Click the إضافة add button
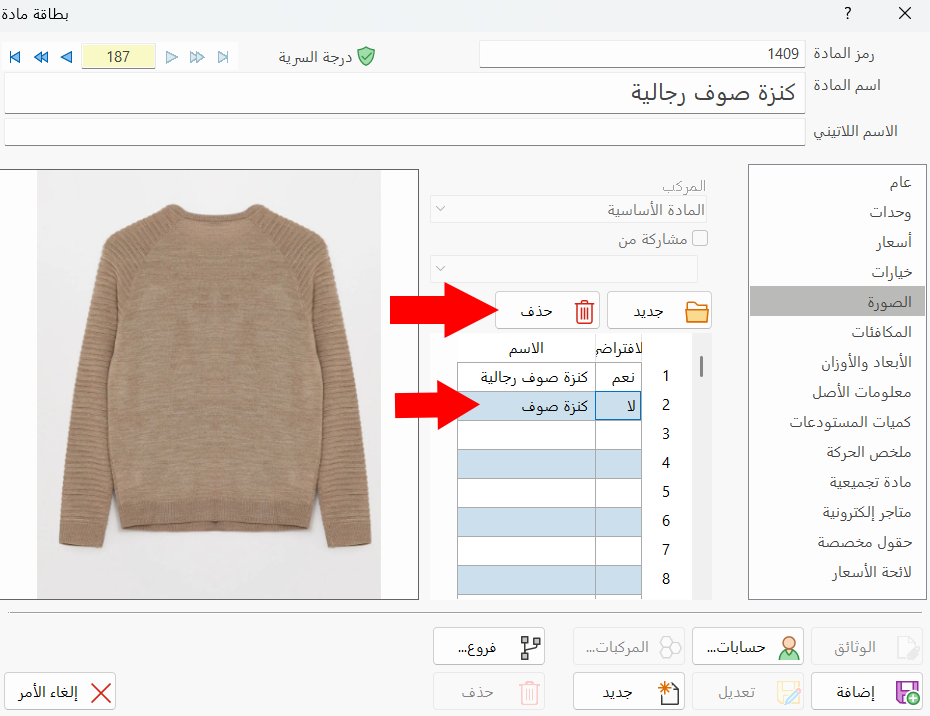This screenshot has width=930, height=716. [x=867, y=691]
